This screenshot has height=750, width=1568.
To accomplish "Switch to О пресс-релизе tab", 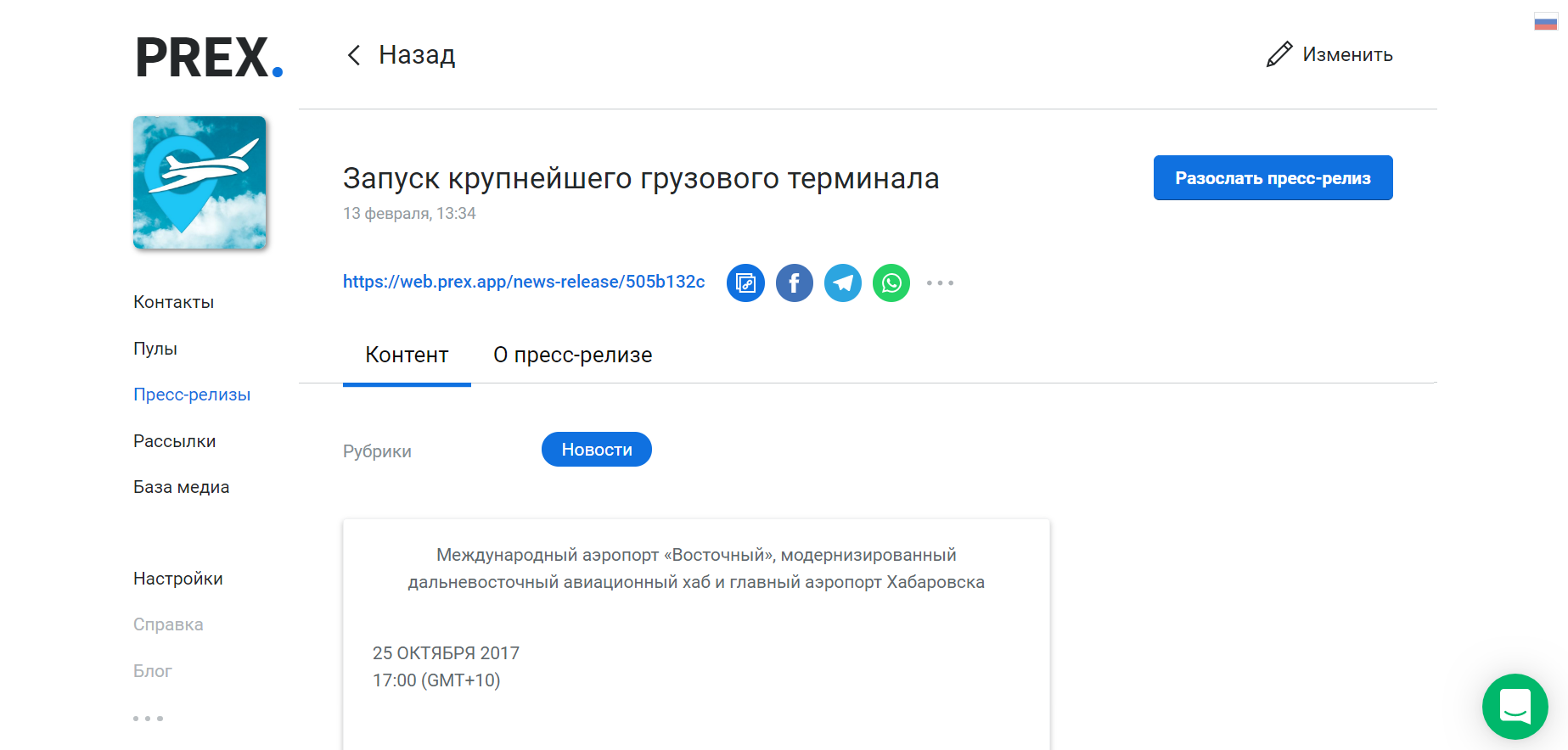I will coord(572,355).
